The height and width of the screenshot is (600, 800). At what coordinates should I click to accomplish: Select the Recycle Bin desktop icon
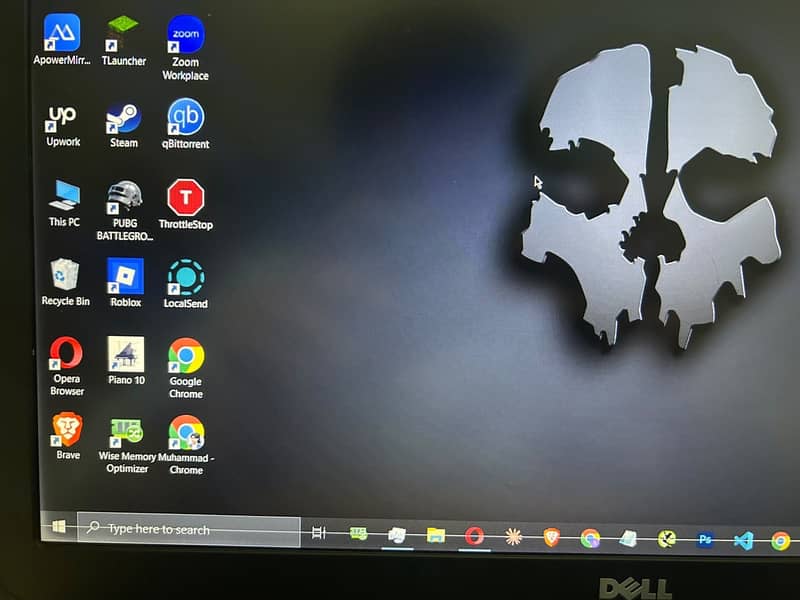[65, 282]
